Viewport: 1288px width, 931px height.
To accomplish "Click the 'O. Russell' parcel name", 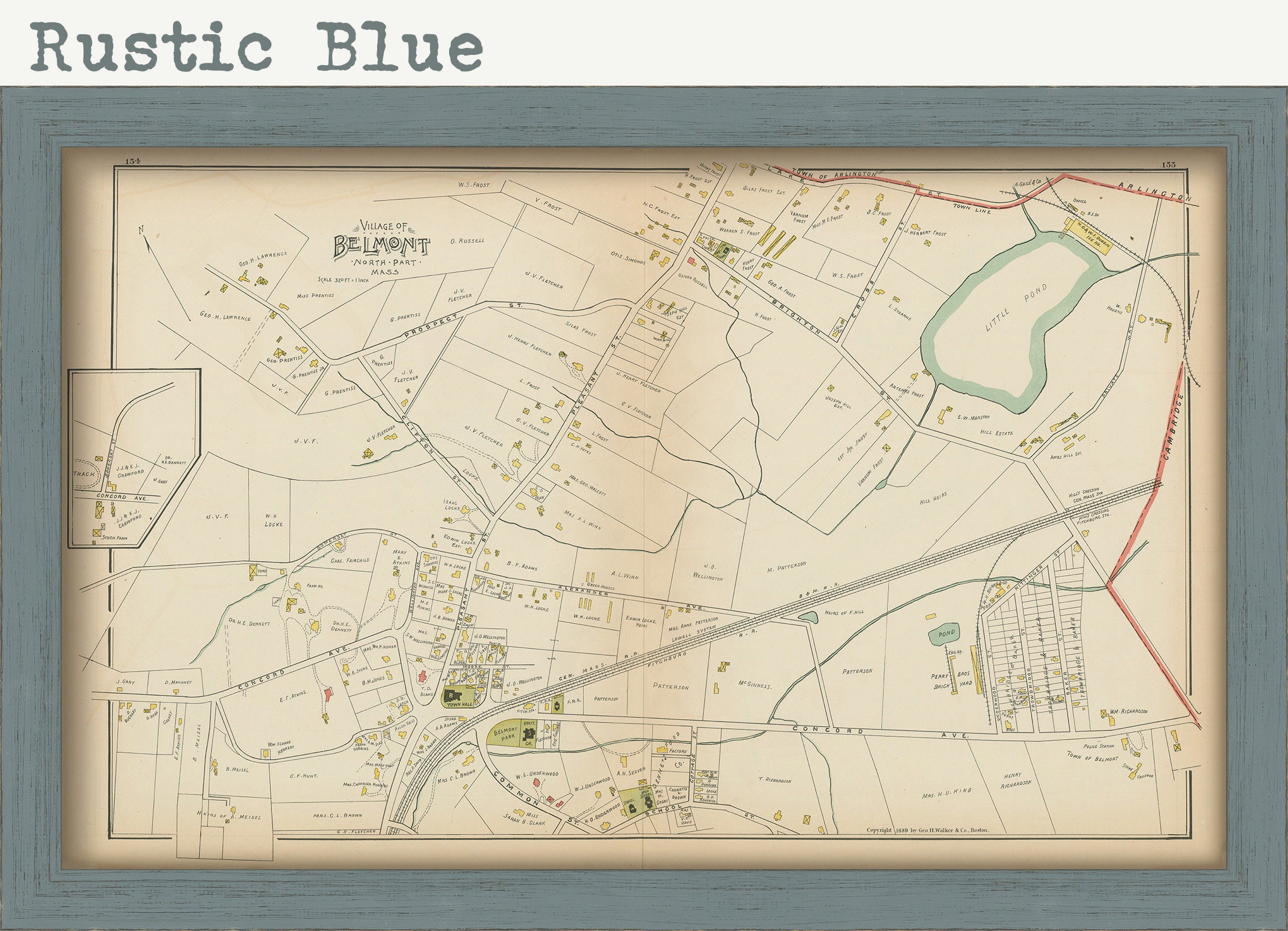I will pos(467,240).
